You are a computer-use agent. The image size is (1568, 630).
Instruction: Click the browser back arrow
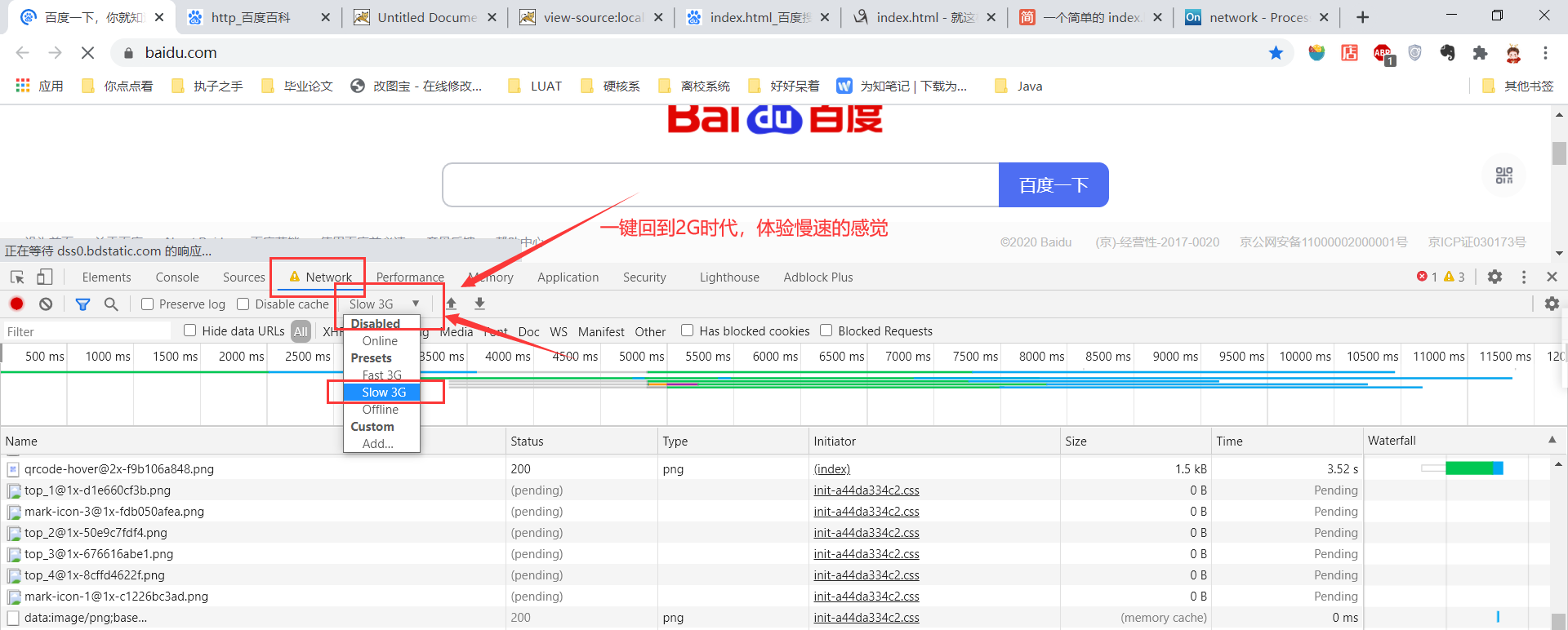click(x=22, y=53)
